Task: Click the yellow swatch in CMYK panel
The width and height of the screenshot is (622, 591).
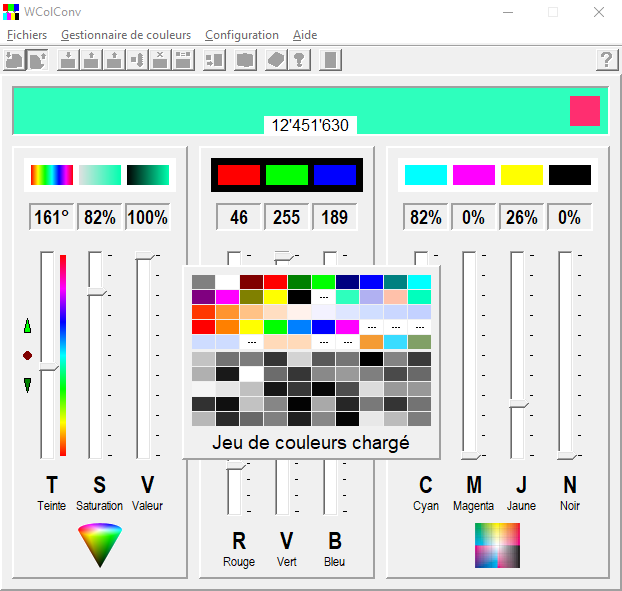Action: [x=521, y=175]
